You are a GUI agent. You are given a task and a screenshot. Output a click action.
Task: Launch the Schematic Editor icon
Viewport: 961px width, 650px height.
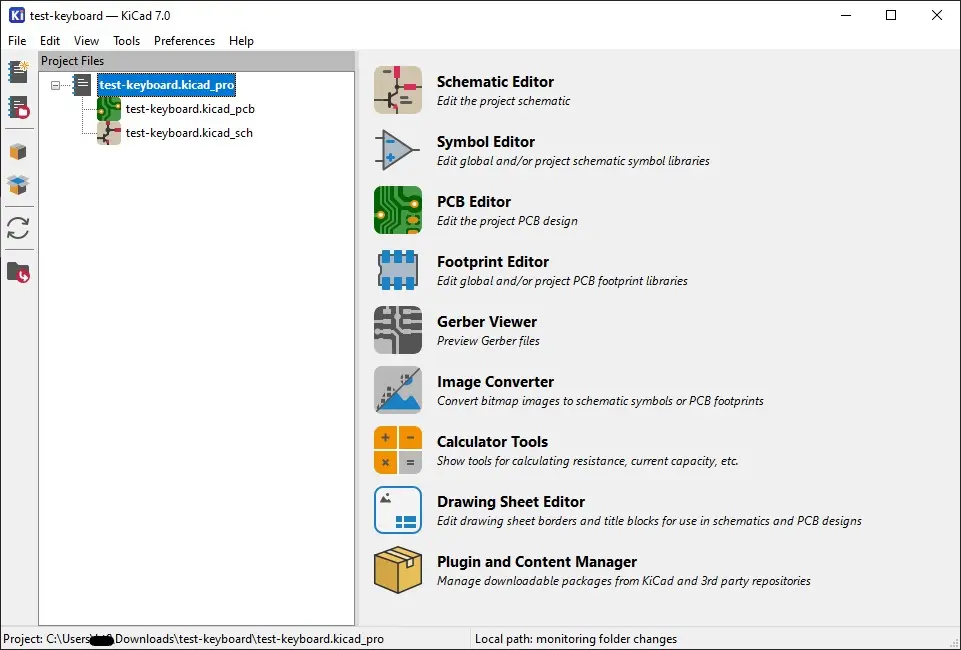click(x=398, y=90)
